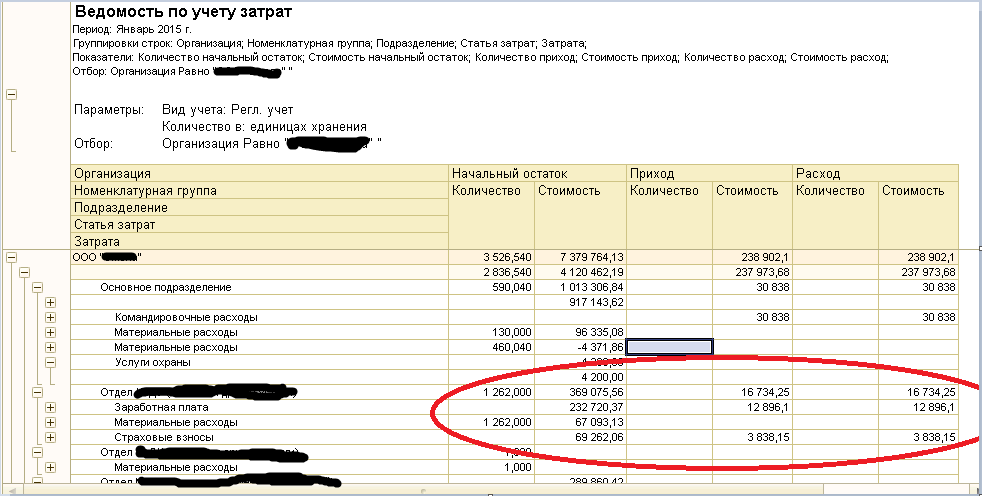Collapse Услуги охраны row
Screen dimensions: 982x496
click(50, 363)
